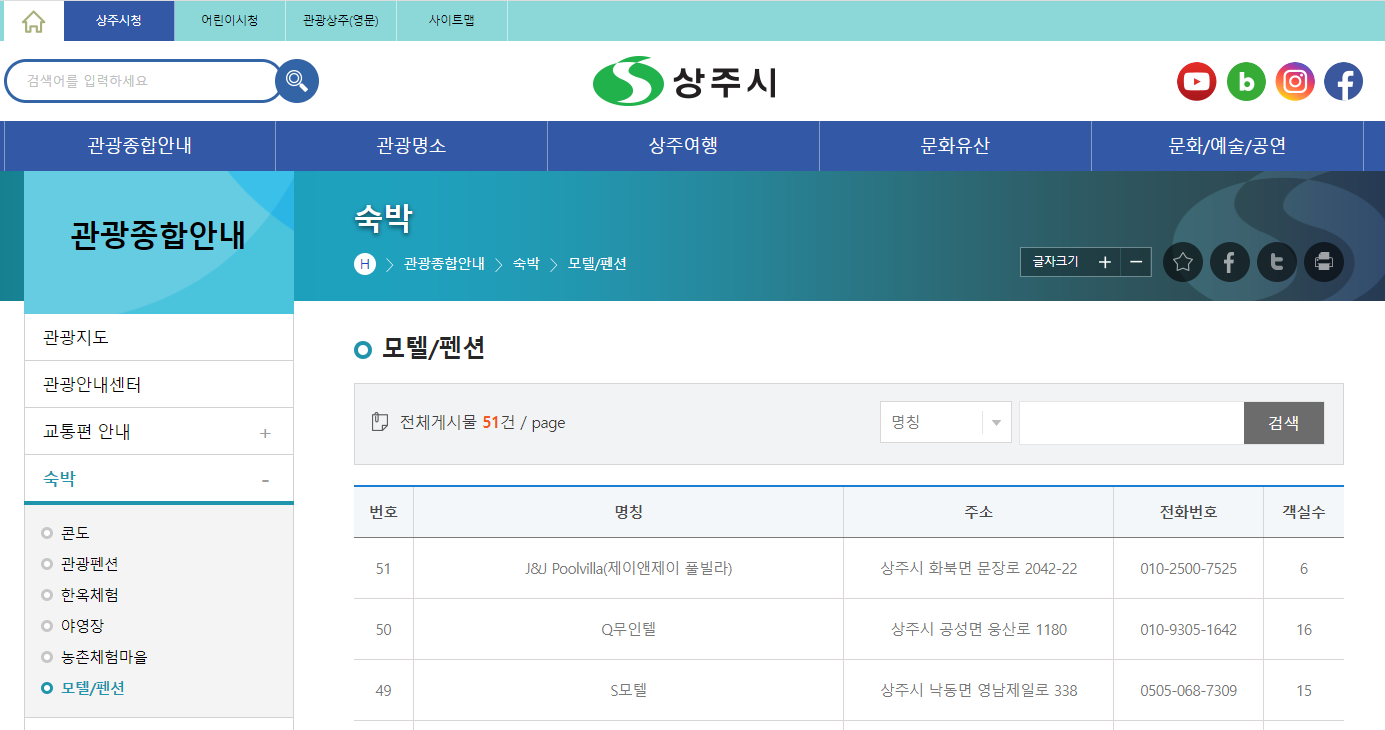
Task: Open the J&J Poolvilla listing
Action: pyautogui.click(x=628, y=569)
